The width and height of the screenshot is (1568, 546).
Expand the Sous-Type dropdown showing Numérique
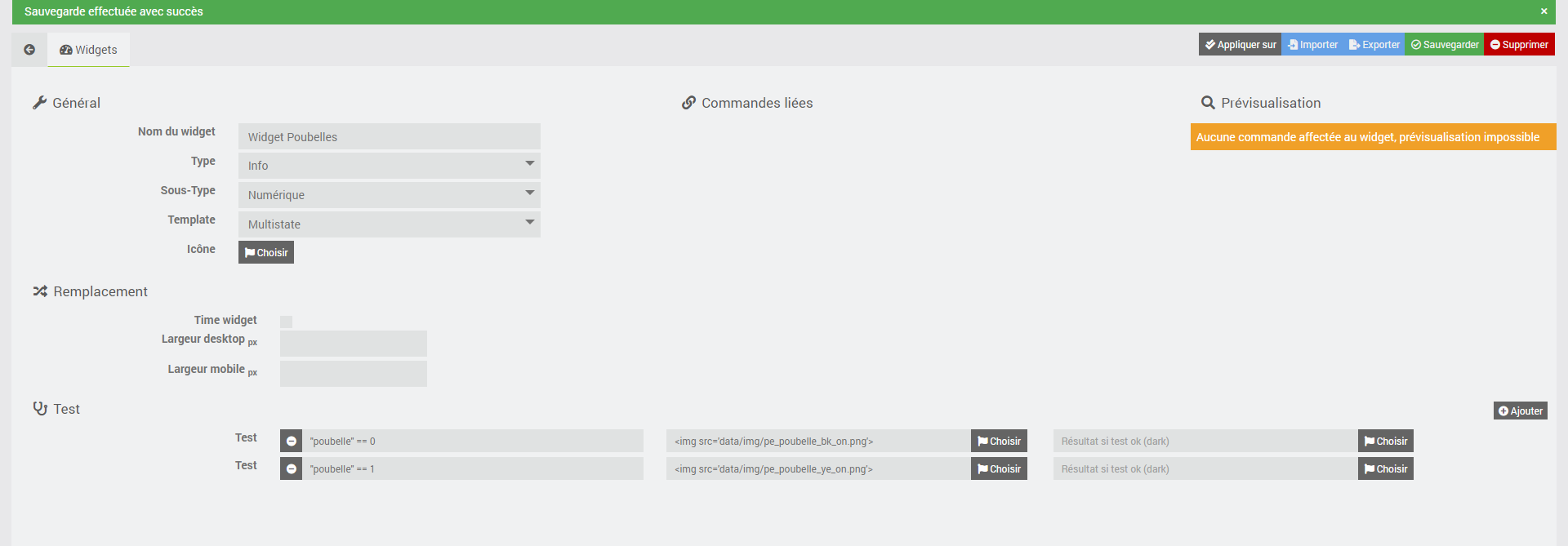(x=390, y=195)
